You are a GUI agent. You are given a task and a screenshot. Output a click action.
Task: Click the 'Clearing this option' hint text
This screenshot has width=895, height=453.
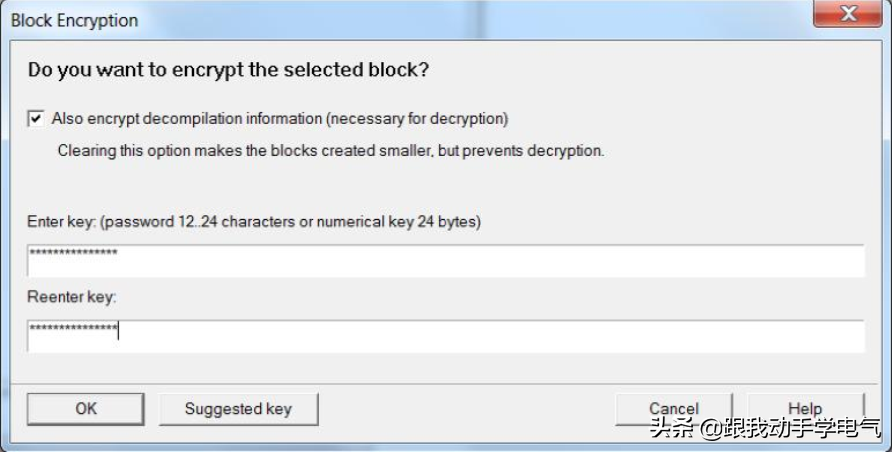(x=200, y=151)
